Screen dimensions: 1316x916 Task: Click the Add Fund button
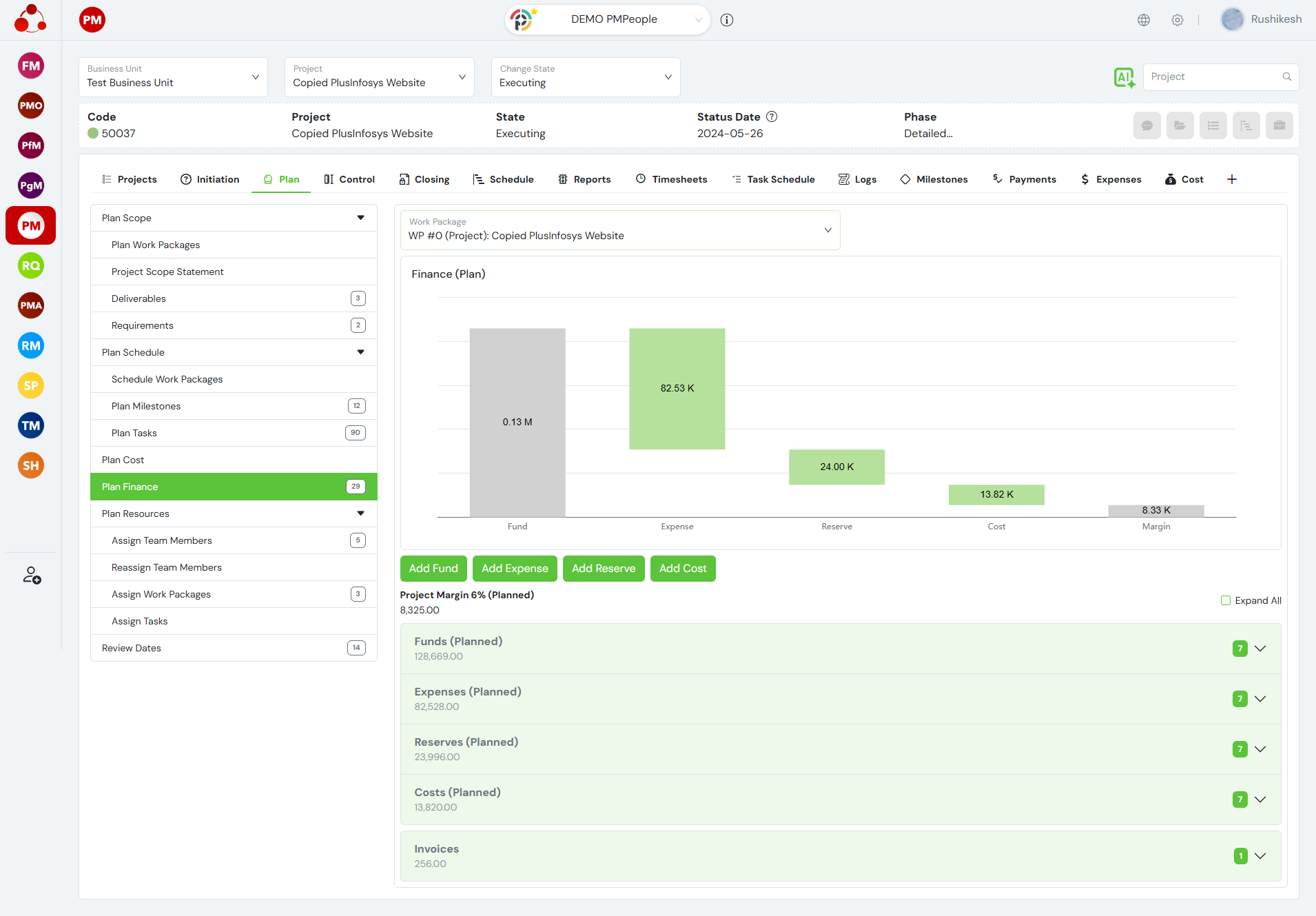click(x=433, y=569)
